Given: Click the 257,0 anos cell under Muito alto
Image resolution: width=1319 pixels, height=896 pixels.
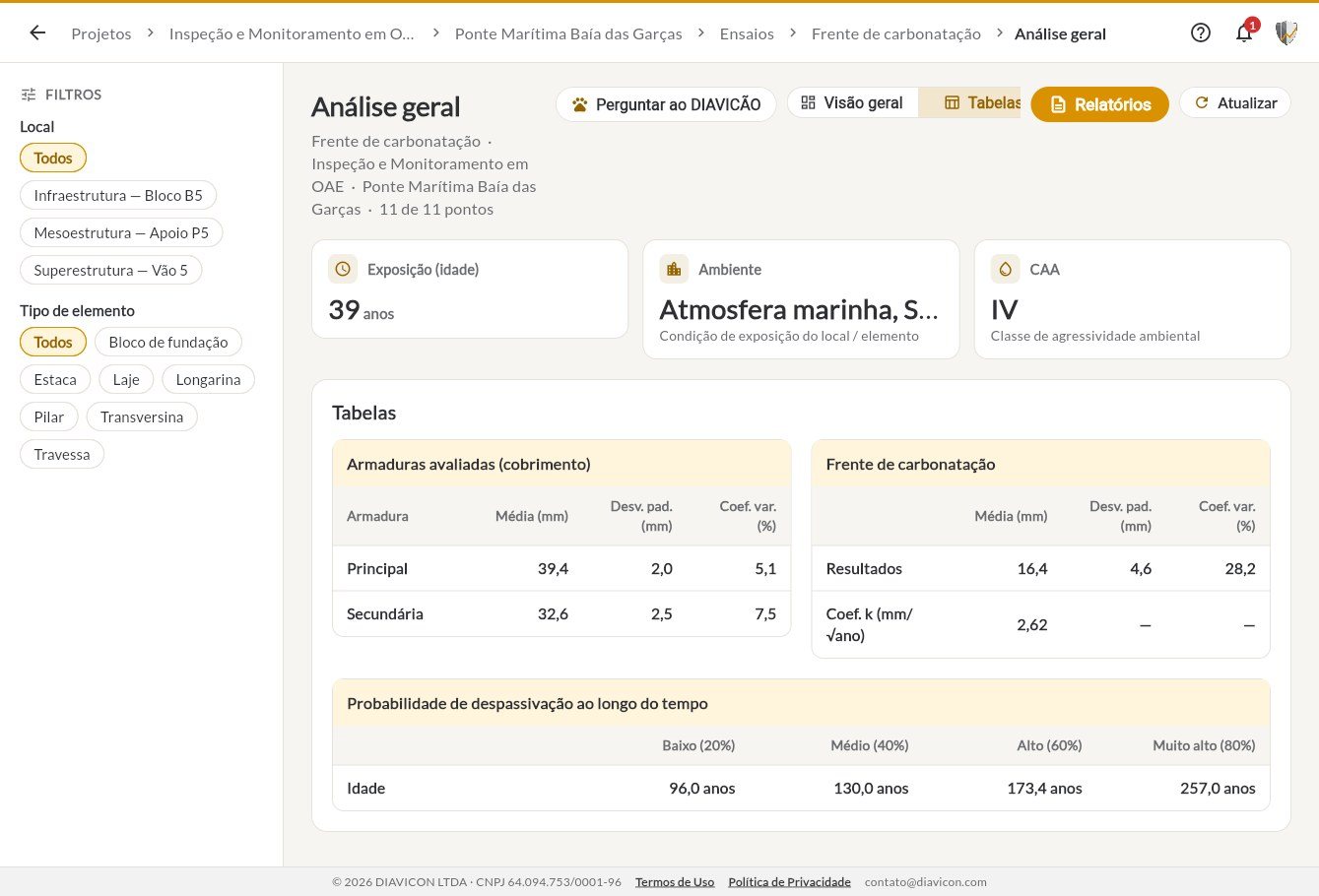Looking at the screenshot, I should pos(1218,788).
